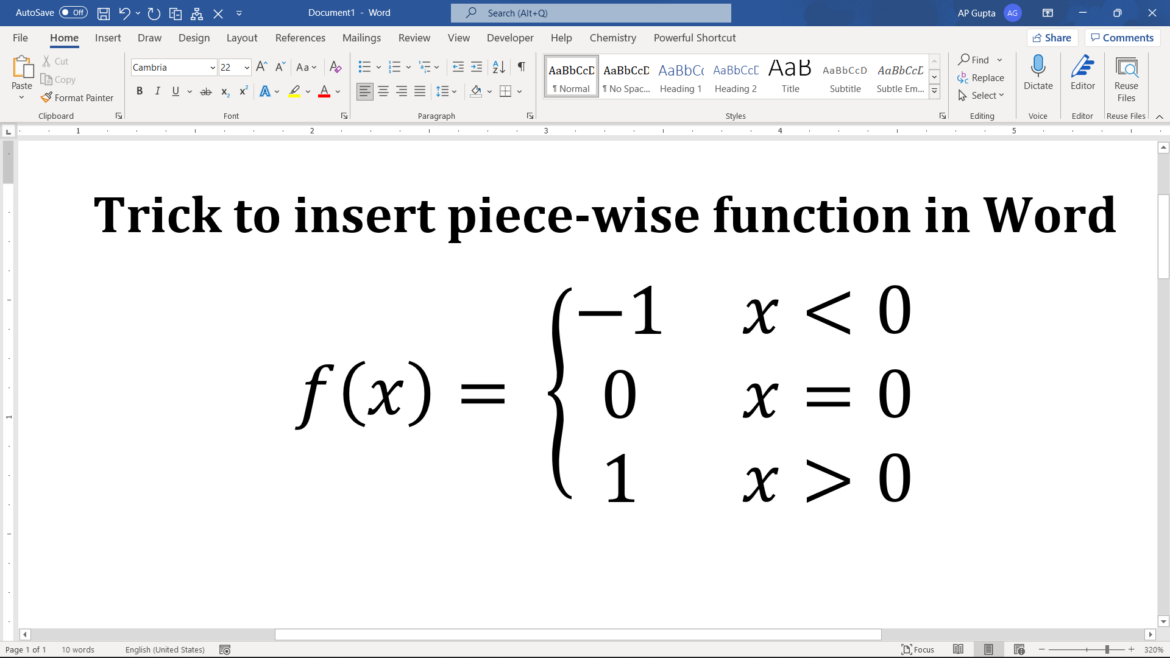This screenshot has width=1170, height=658.
Task: Toggle italic formatting
Action: click(157, 90)
